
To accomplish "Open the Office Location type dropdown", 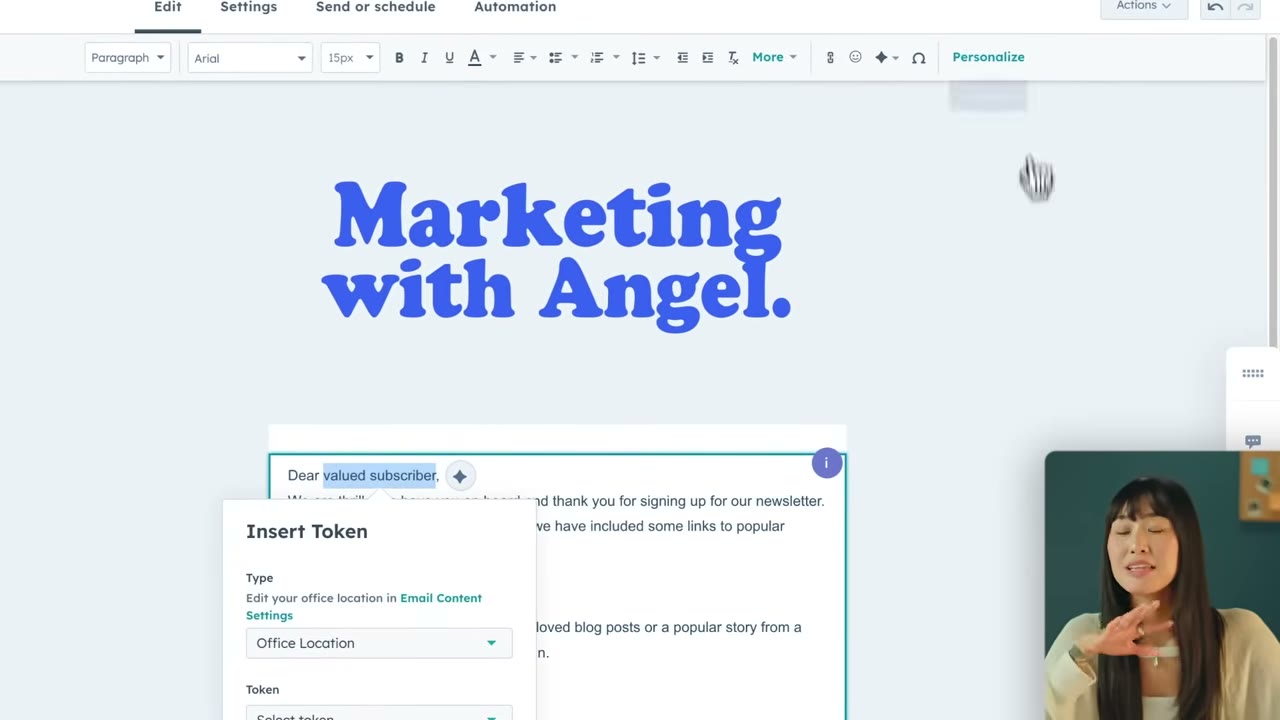I will [x=379, y=643].
